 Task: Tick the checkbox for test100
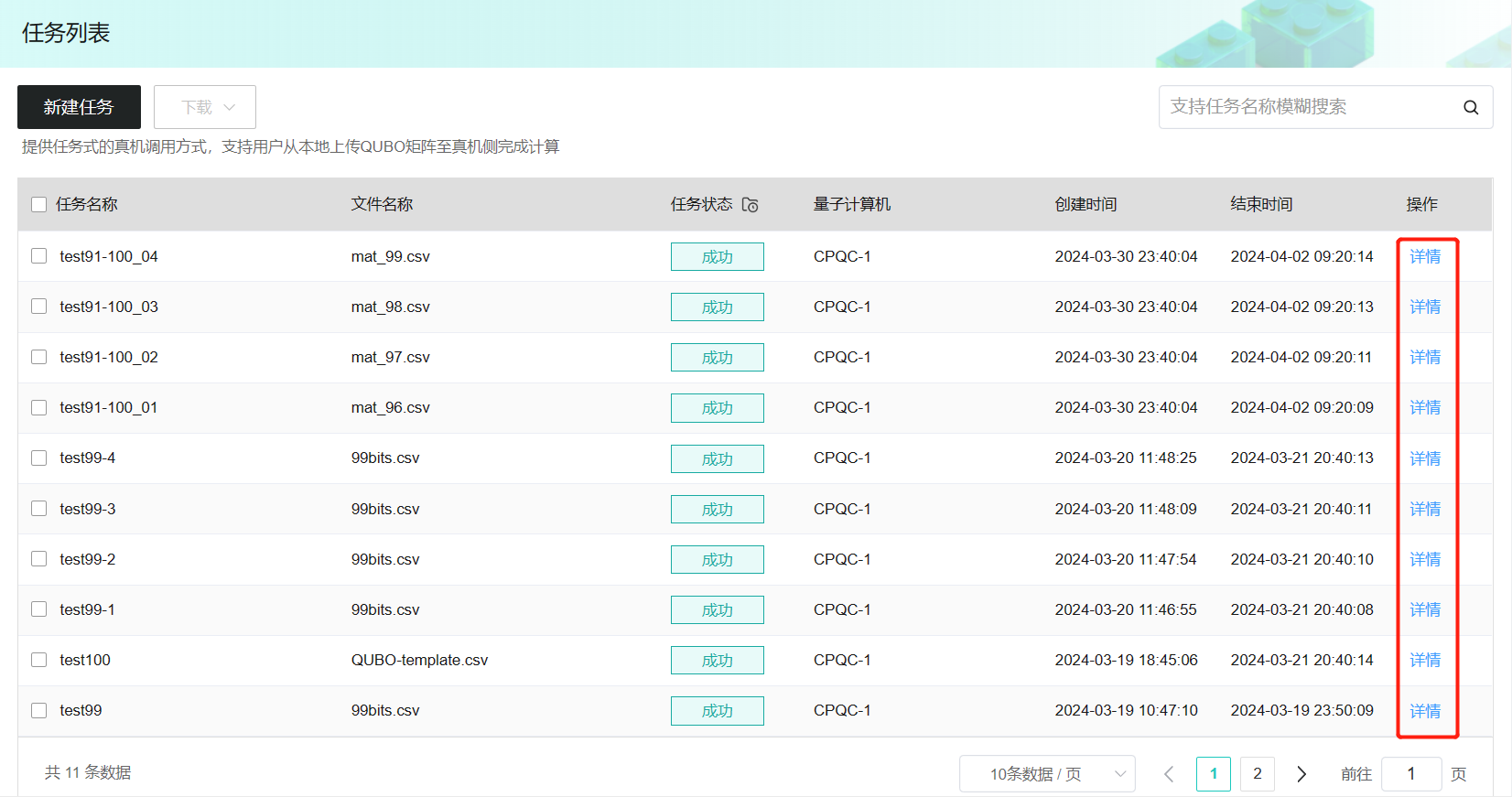[38, 660]
